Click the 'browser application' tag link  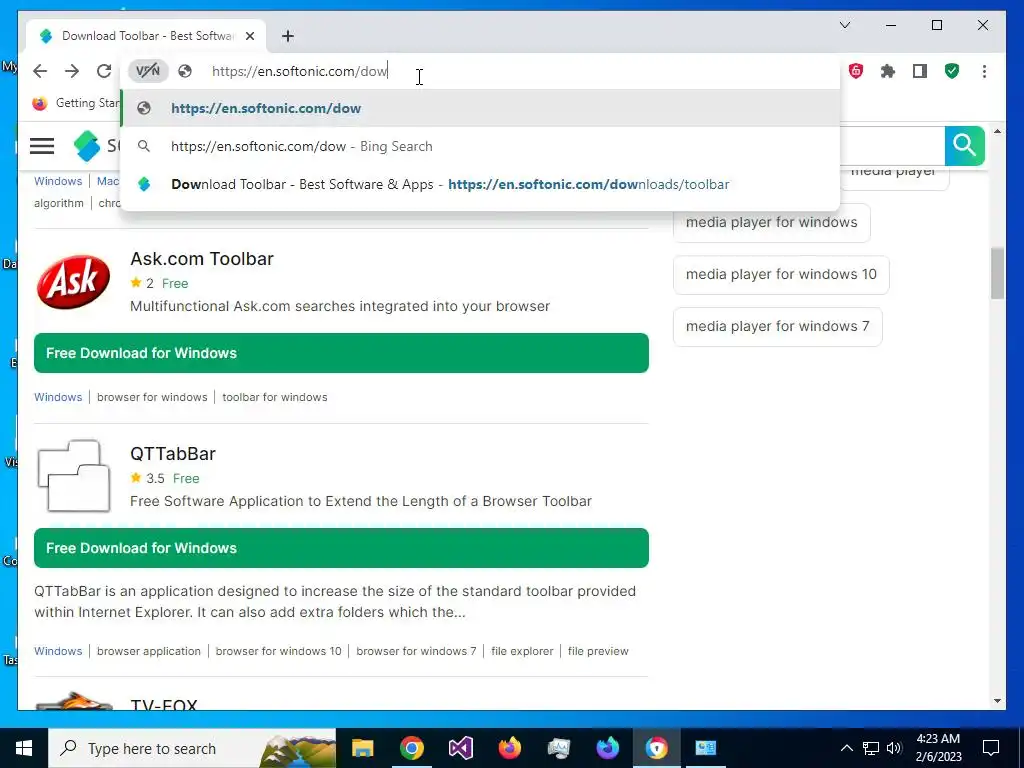click(x=149, y=651)
